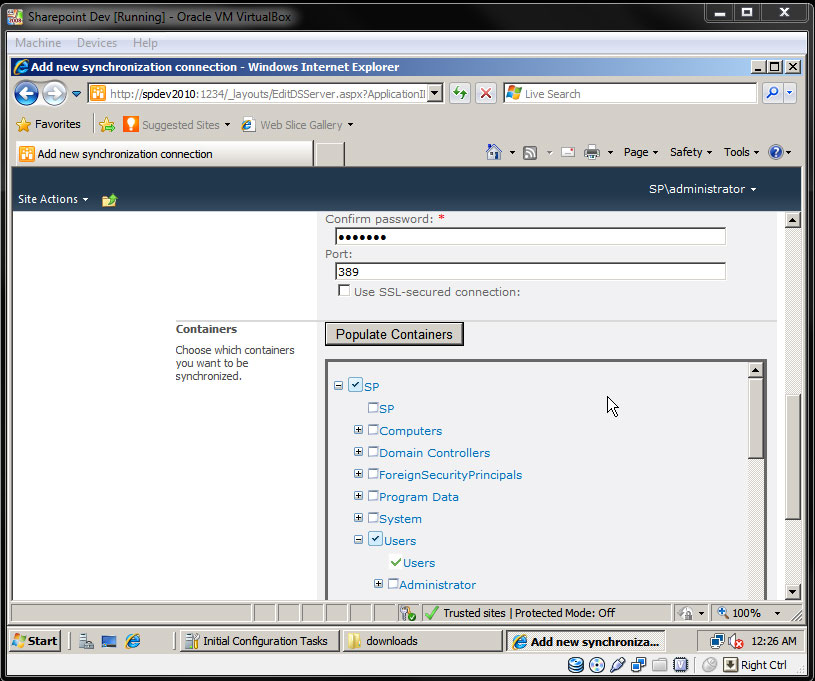Click the muted volume tray icon
This screenshot has width=815, height=681.
pyautogui.click(x=735, y=641)
